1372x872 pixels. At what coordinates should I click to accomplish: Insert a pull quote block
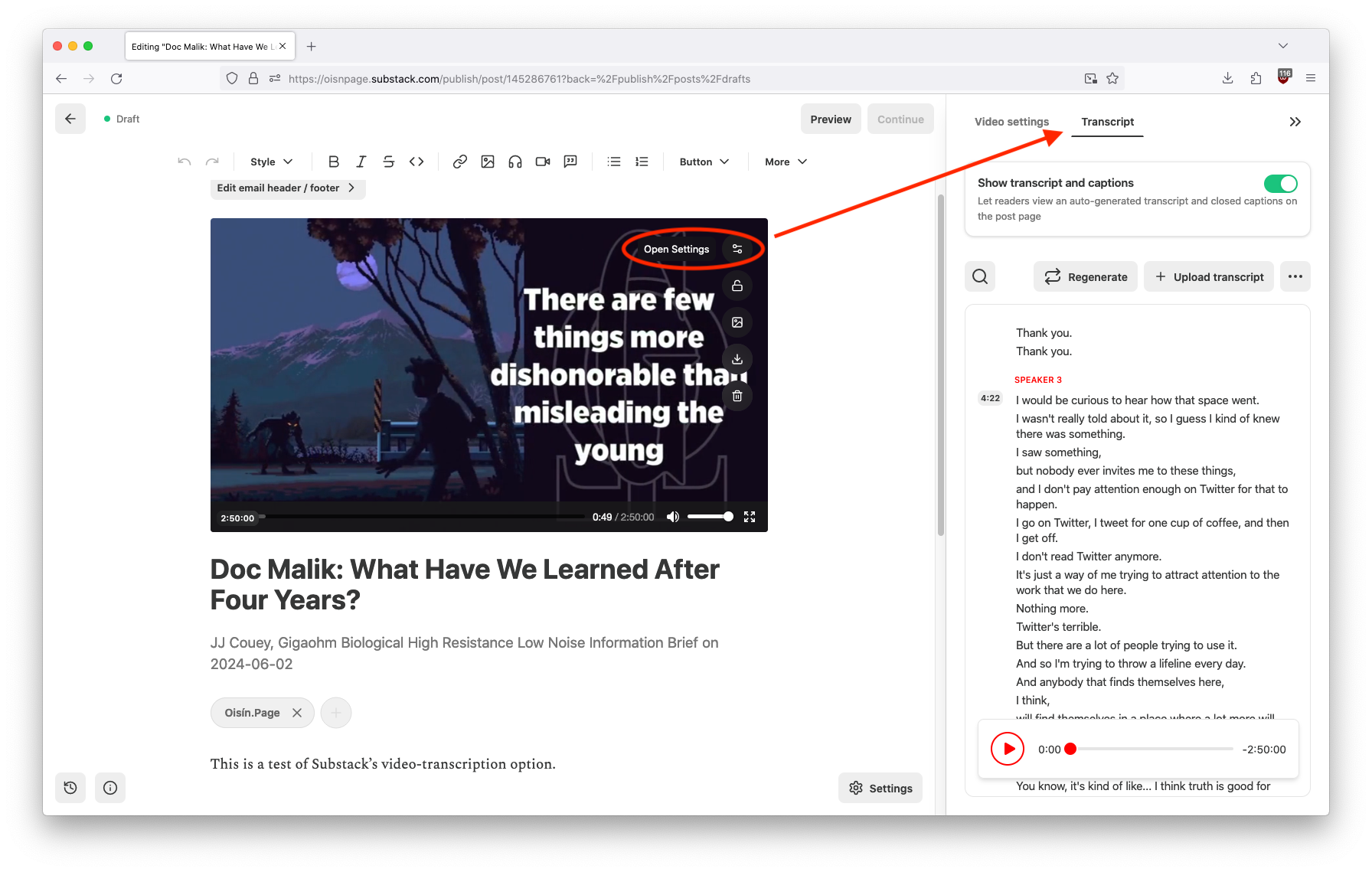click(570, 162)
